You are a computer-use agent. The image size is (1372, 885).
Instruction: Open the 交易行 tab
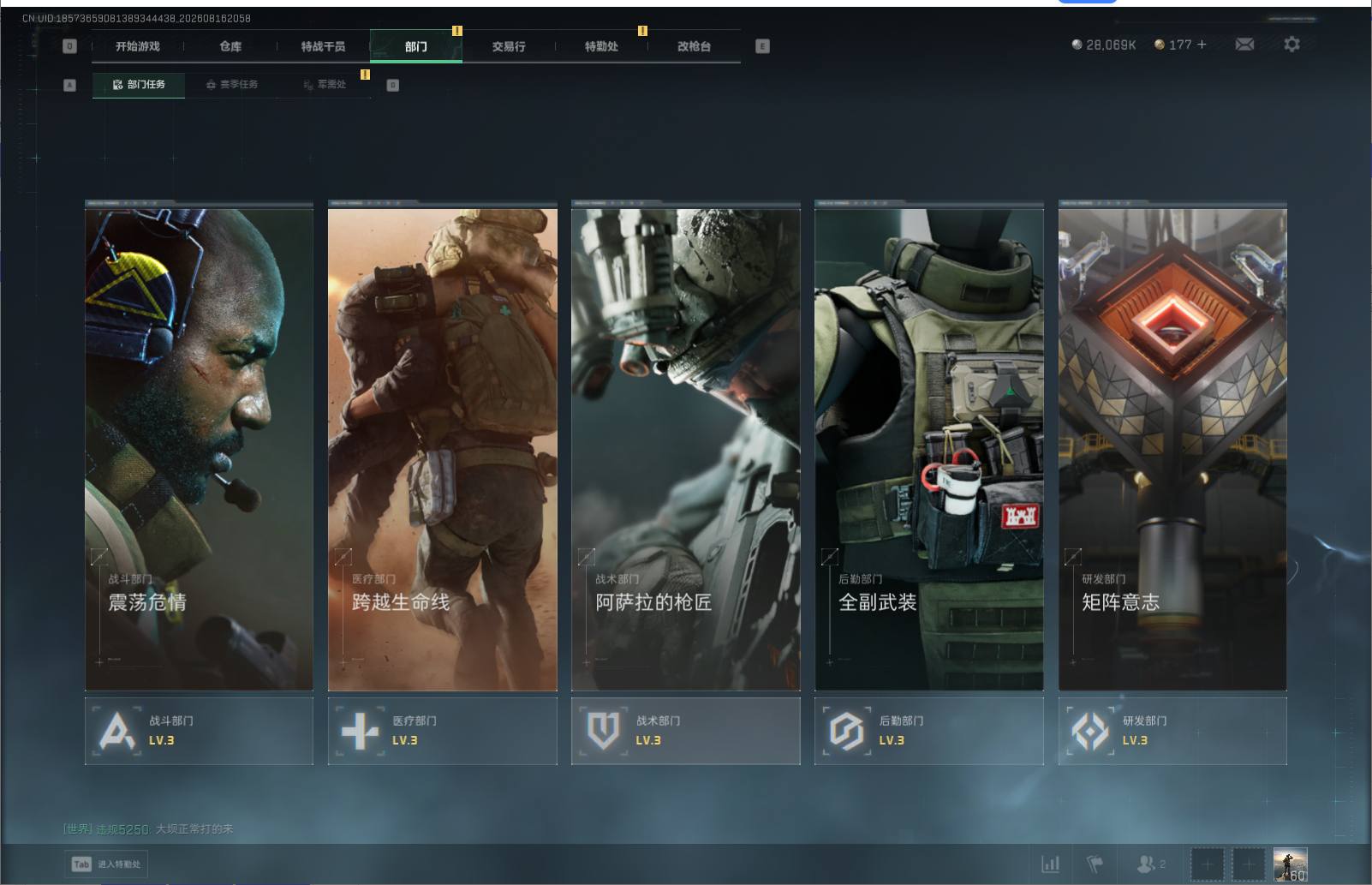[x=509, y=46]
